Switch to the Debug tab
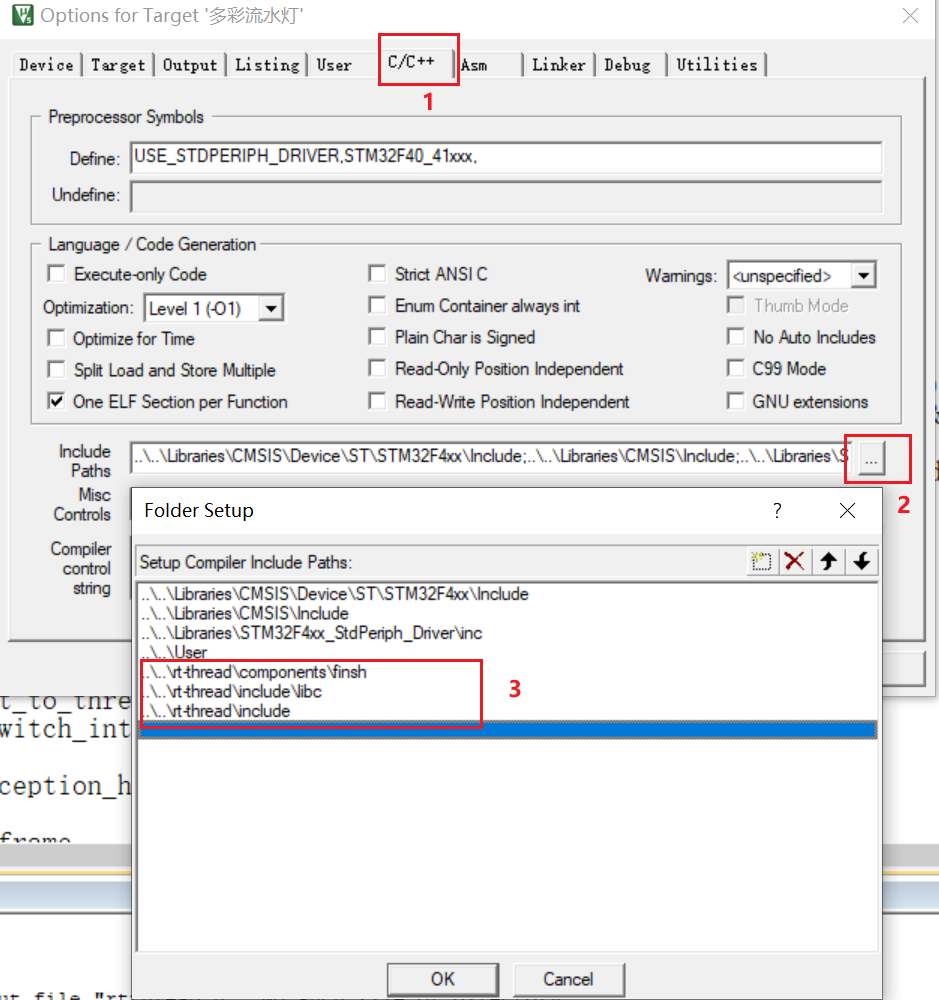The image size is (939, 1000). coord(628,64)
